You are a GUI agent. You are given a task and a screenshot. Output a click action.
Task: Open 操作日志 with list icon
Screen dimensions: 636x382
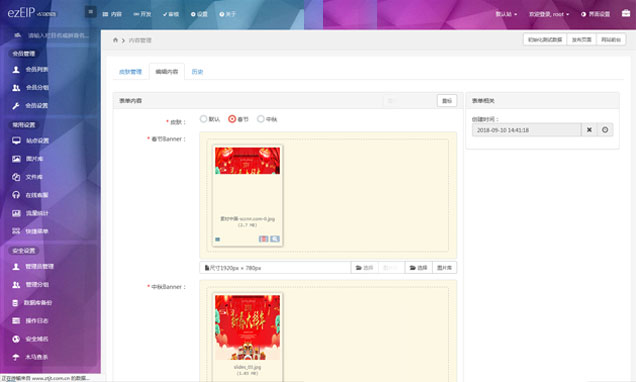pyautogui.click(x=30, y=321)
